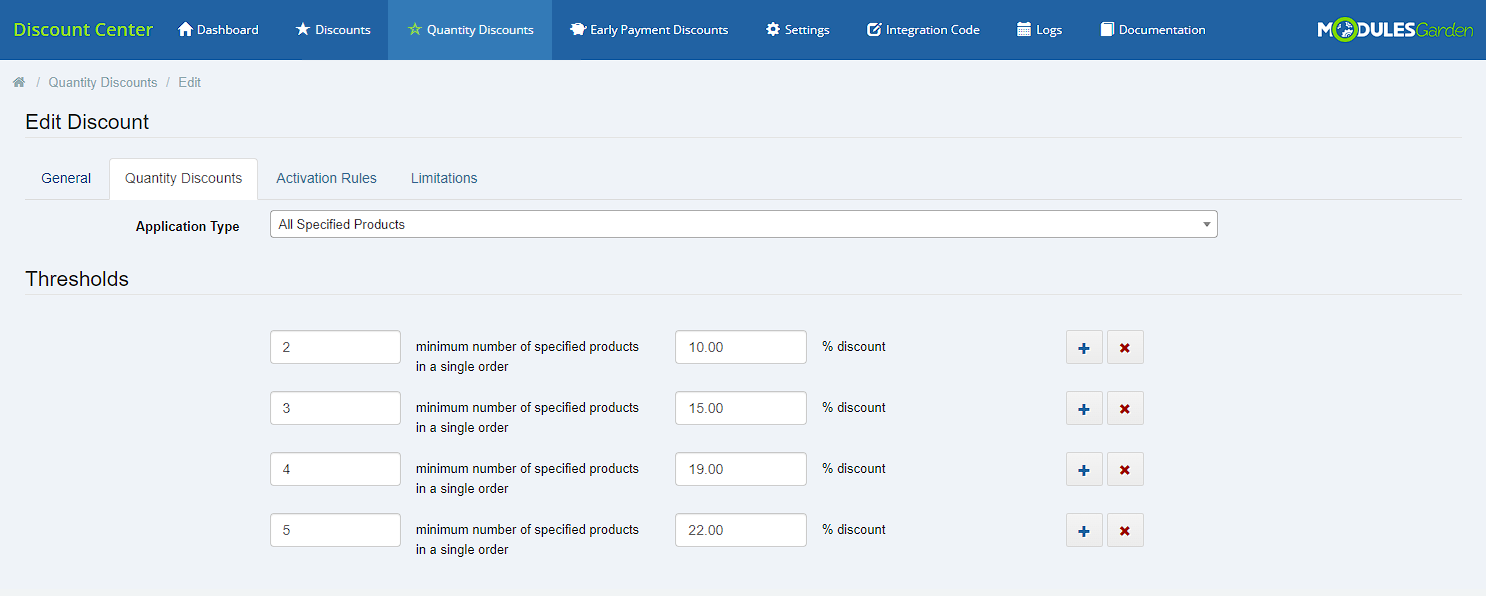1486x596 pixels.
Task: Open the Documentation link
Action: 1152,30
